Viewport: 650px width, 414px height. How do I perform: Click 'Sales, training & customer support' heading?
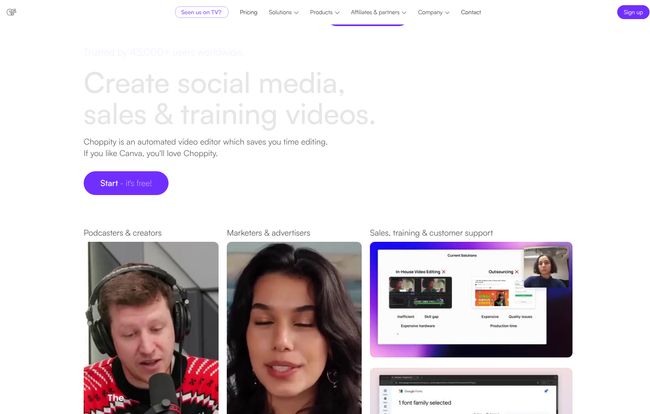pos(431,233)
